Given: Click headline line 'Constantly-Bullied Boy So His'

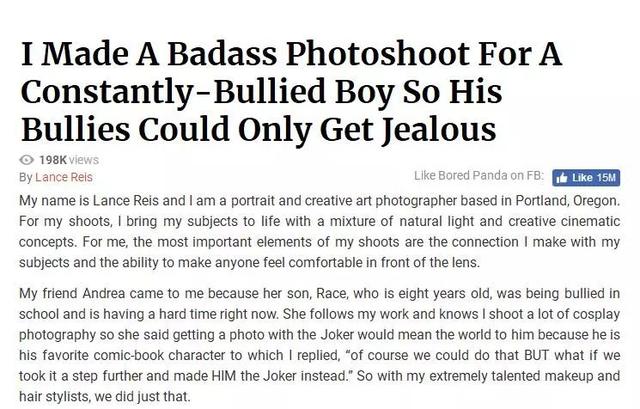Looking at the screenshot, I should [x=261, y=92].
